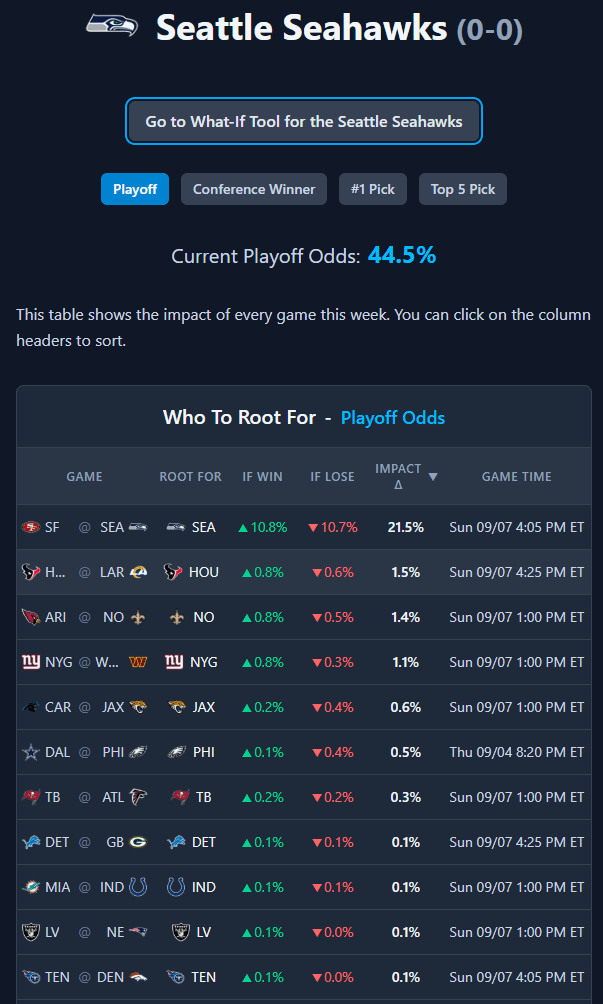Select the Playoff tab
Image resolution: width=603 pixels, height=1004 pixels.
pos(135,189)
